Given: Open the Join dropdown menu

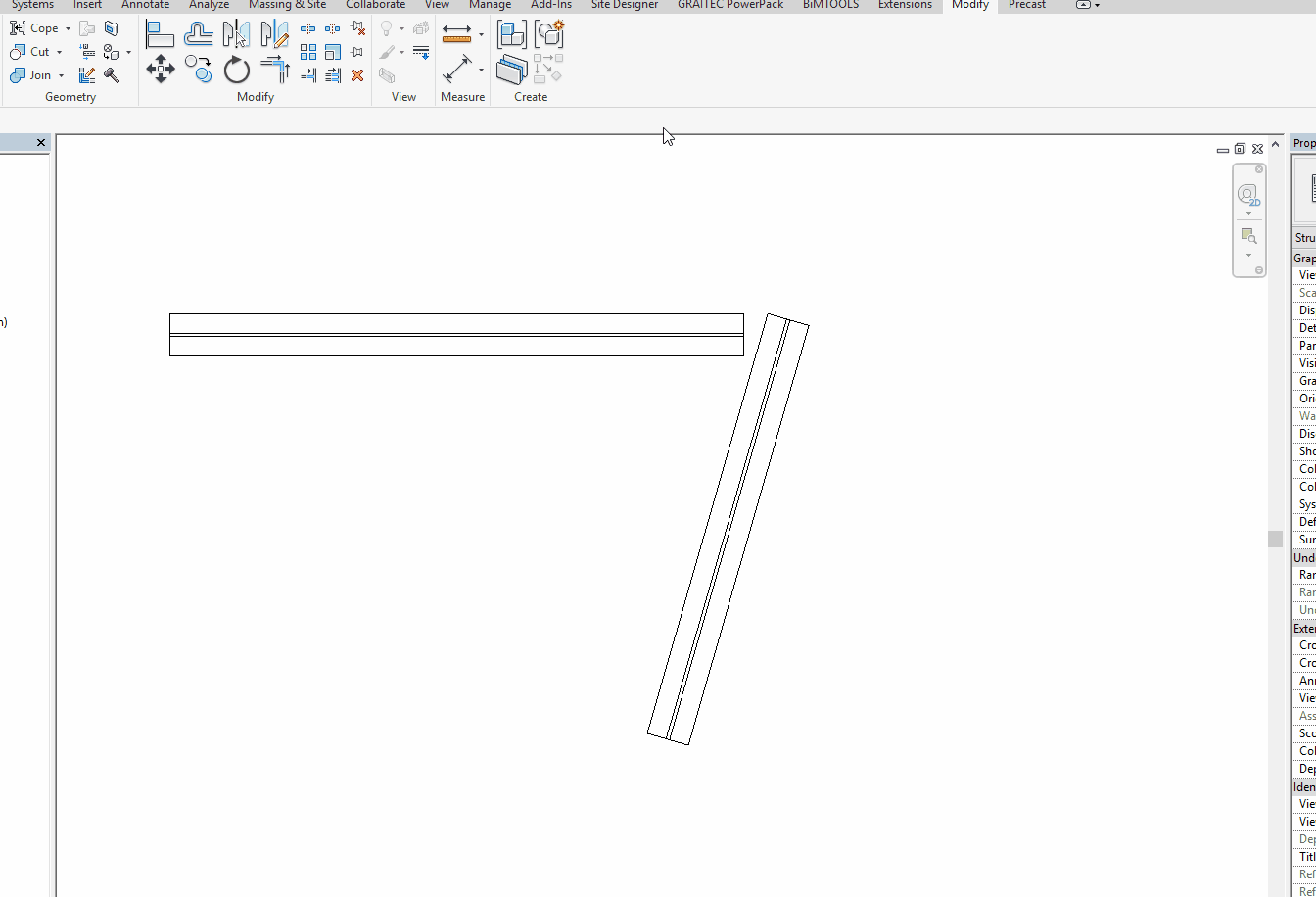Looking at the screenshot, I should (x=61, y=75).
